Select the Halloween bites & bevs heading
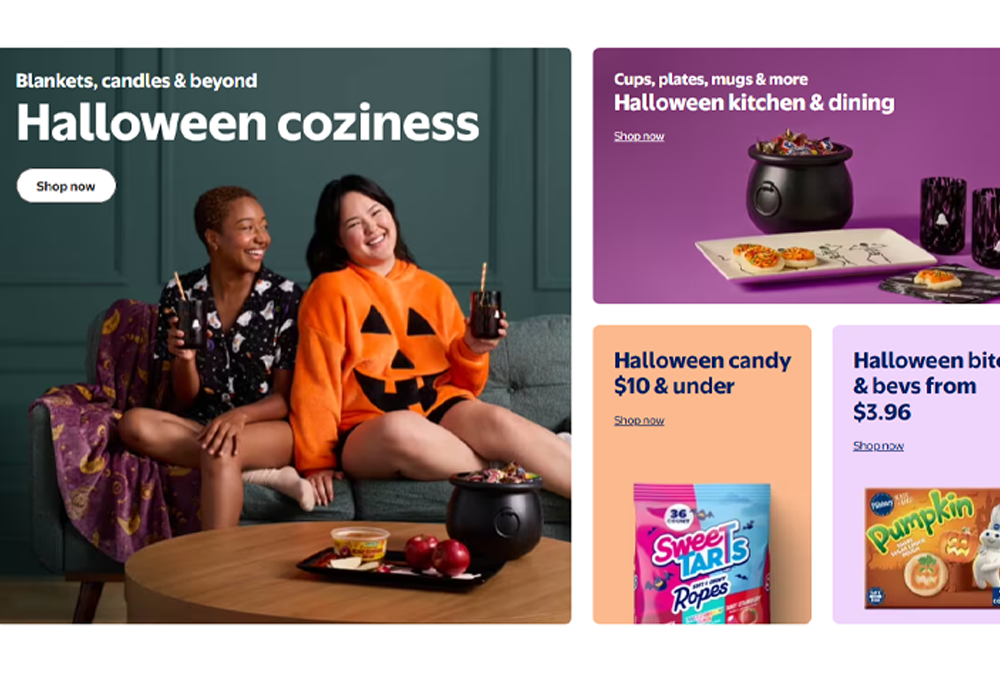This screenshot has height=680, width=1000. pos(926,386)
